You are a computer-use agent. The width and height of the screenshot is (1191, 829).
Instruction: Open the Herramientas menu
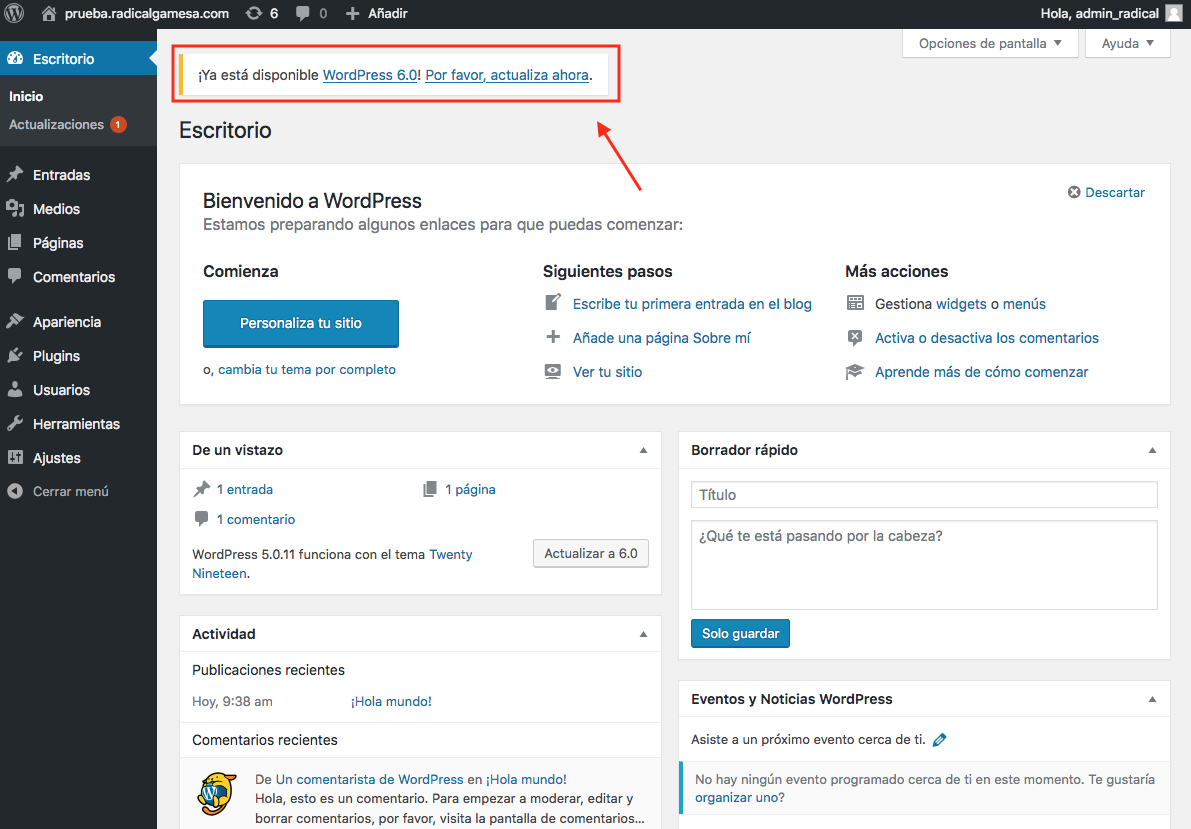(78, 424)
